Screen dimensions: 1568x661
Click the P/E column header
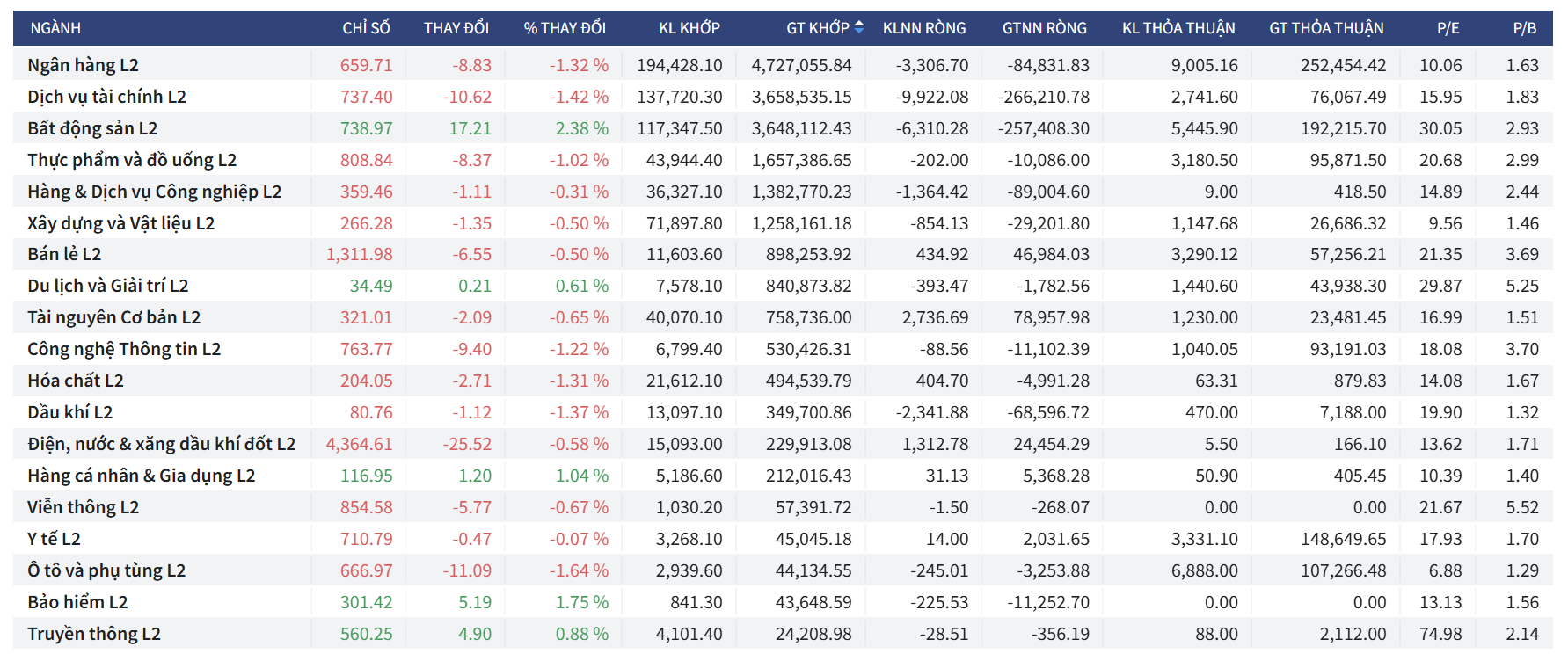pyautogui.click(x=1448, y=28)
